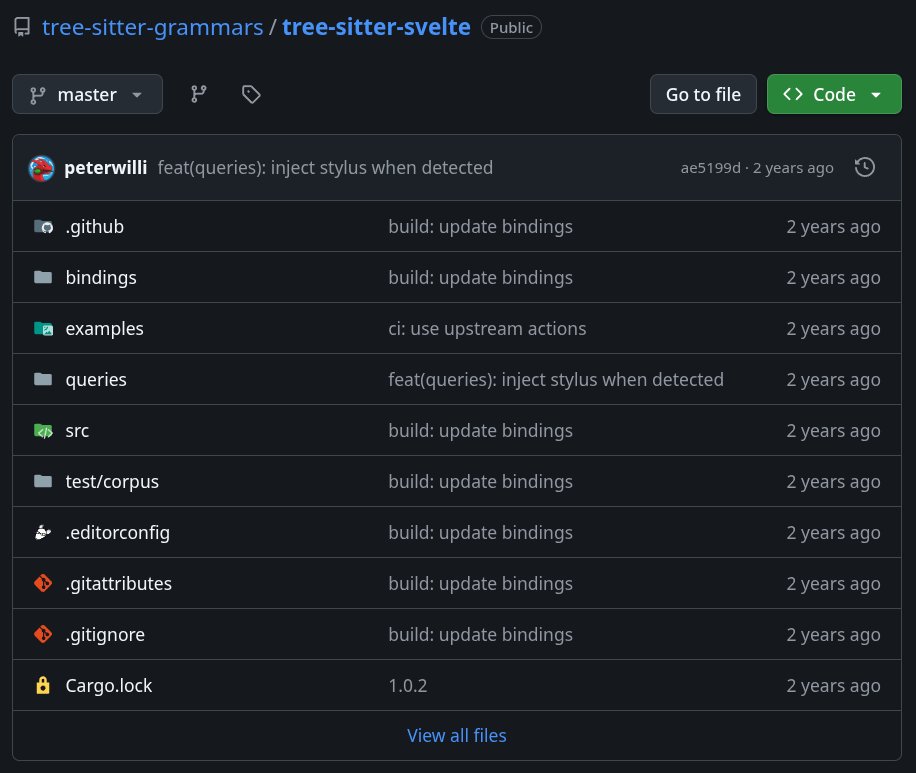Open the tags icon
916x773 pixels.
point(251,94)
